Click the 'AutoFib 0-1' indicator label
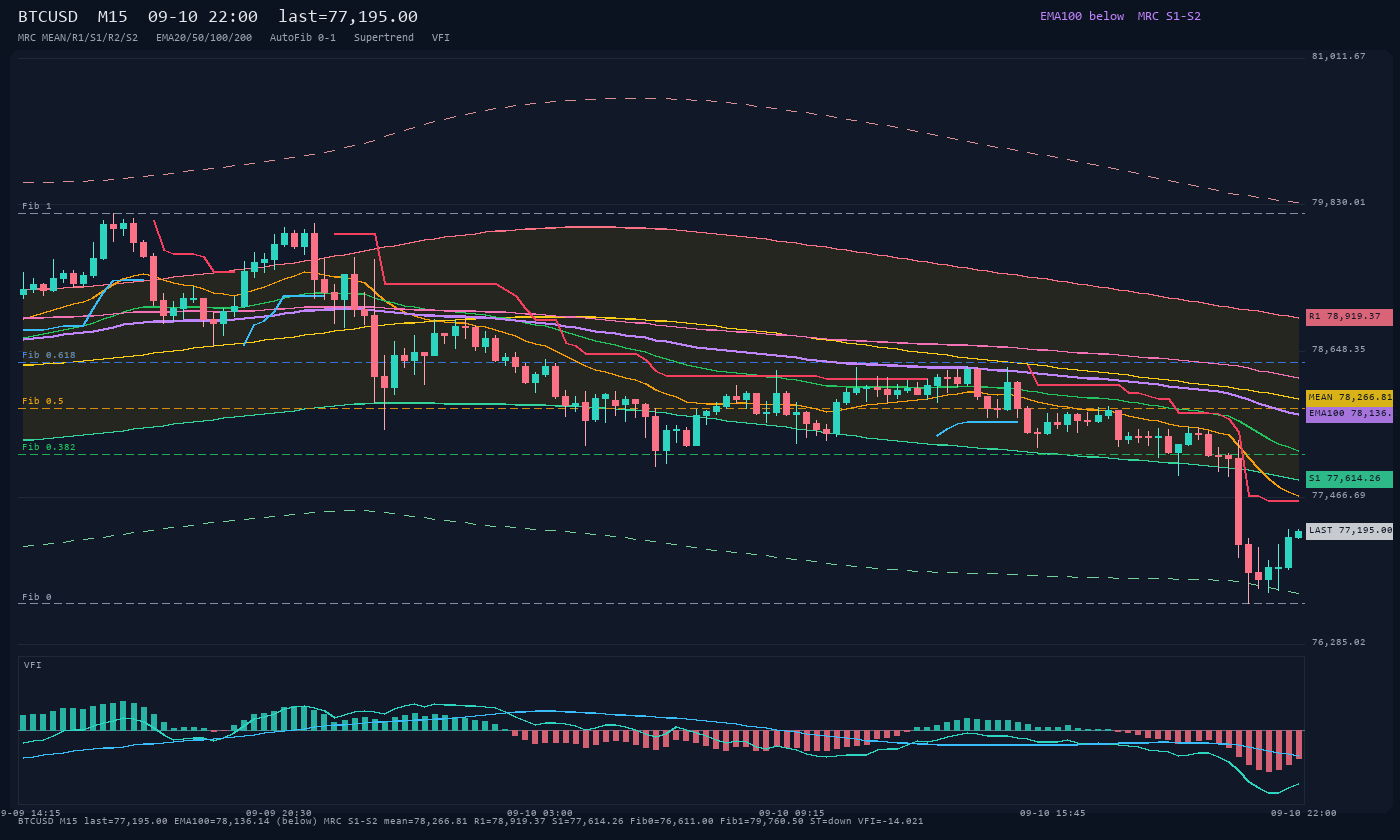Image resolution: width=1400 pixels, height=840 pixels. coord(303,38)
